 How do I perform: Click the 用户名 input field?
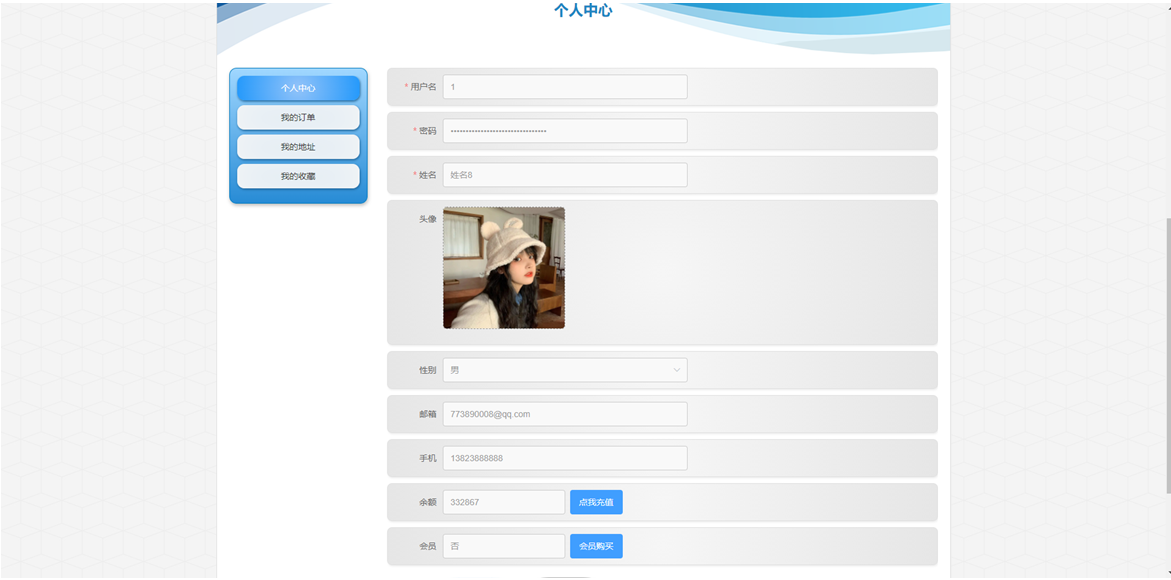click(x=565, y=87)
